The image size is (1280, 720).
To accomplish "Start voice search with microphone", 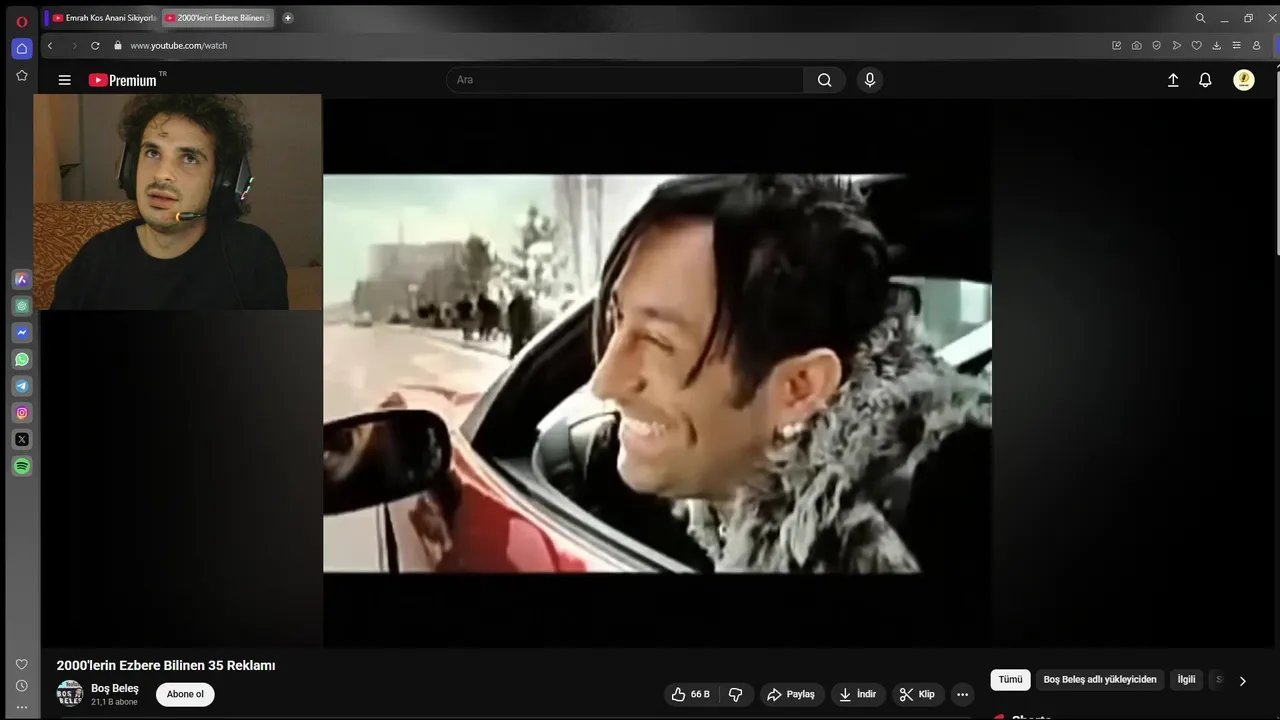I will tap(870, 80).
